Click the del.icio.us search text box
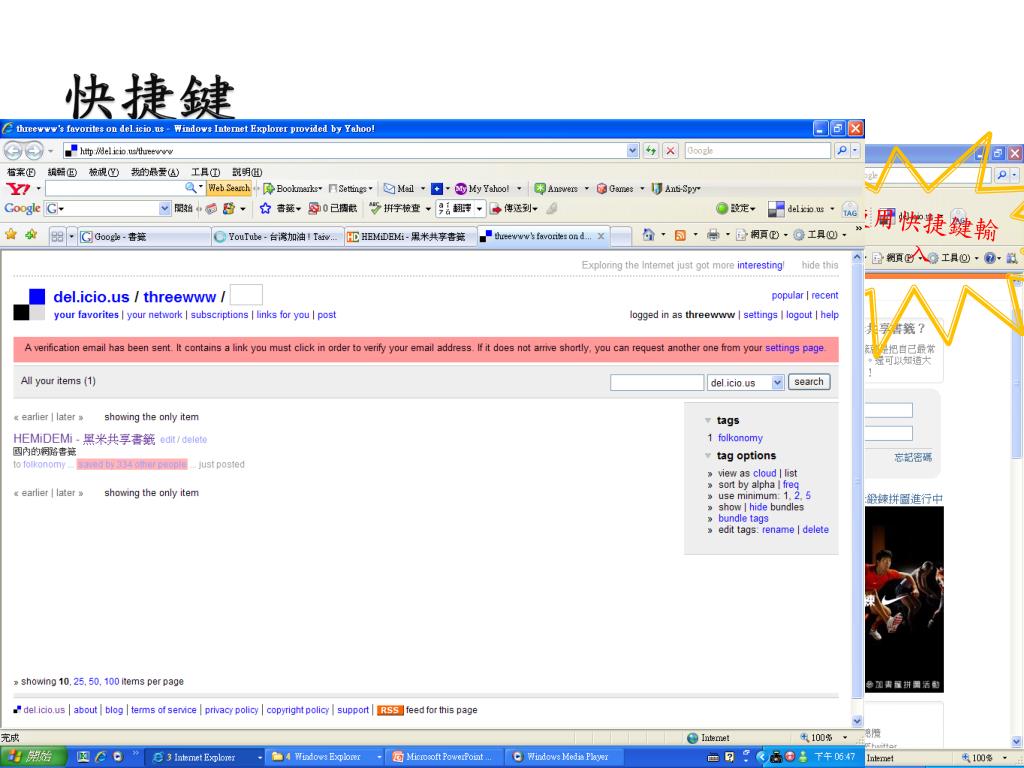The width and height of the screenshot is (1024, 768). (656, 383)
